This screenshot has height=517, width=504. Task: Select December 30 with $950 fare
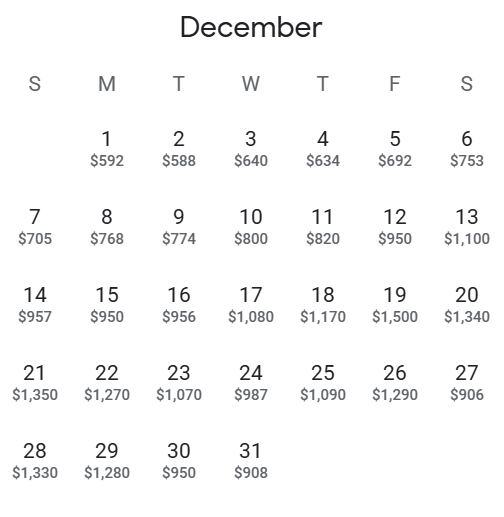click(179, 461)
